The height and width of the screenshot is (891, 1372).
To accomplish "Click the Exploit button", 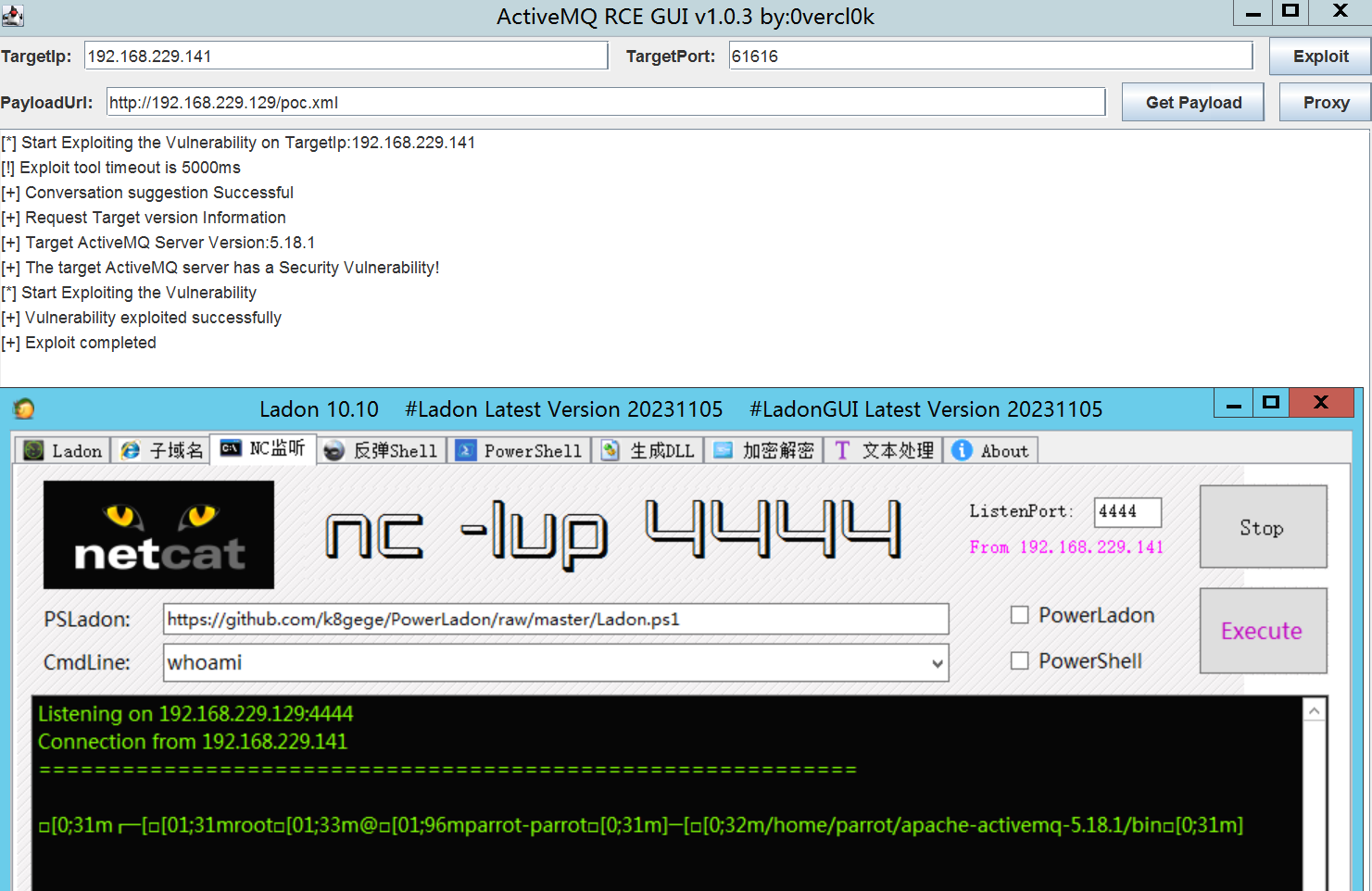I will (x=1320, y=56).
